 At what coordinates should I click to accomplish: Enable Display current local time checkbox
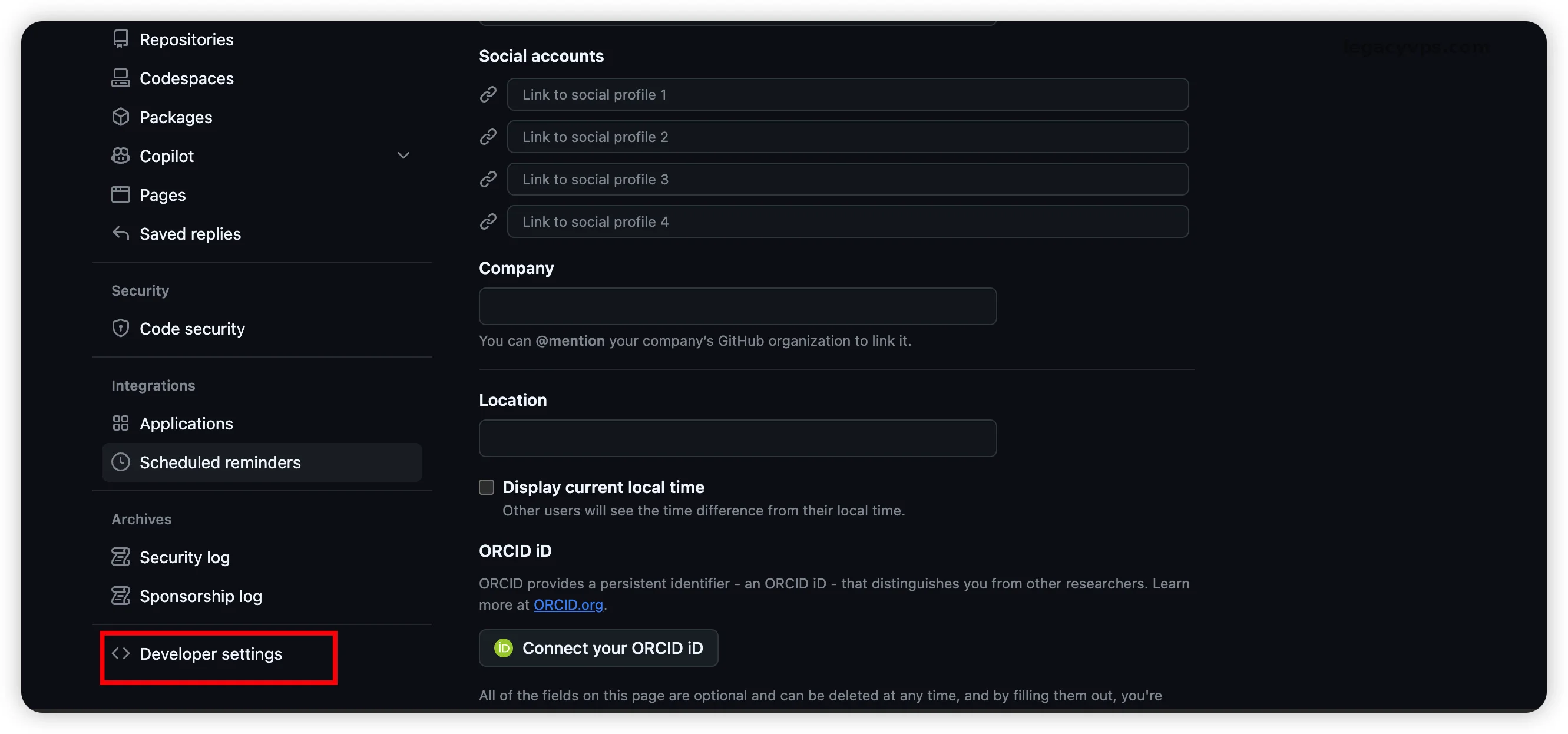coord(487,487)
